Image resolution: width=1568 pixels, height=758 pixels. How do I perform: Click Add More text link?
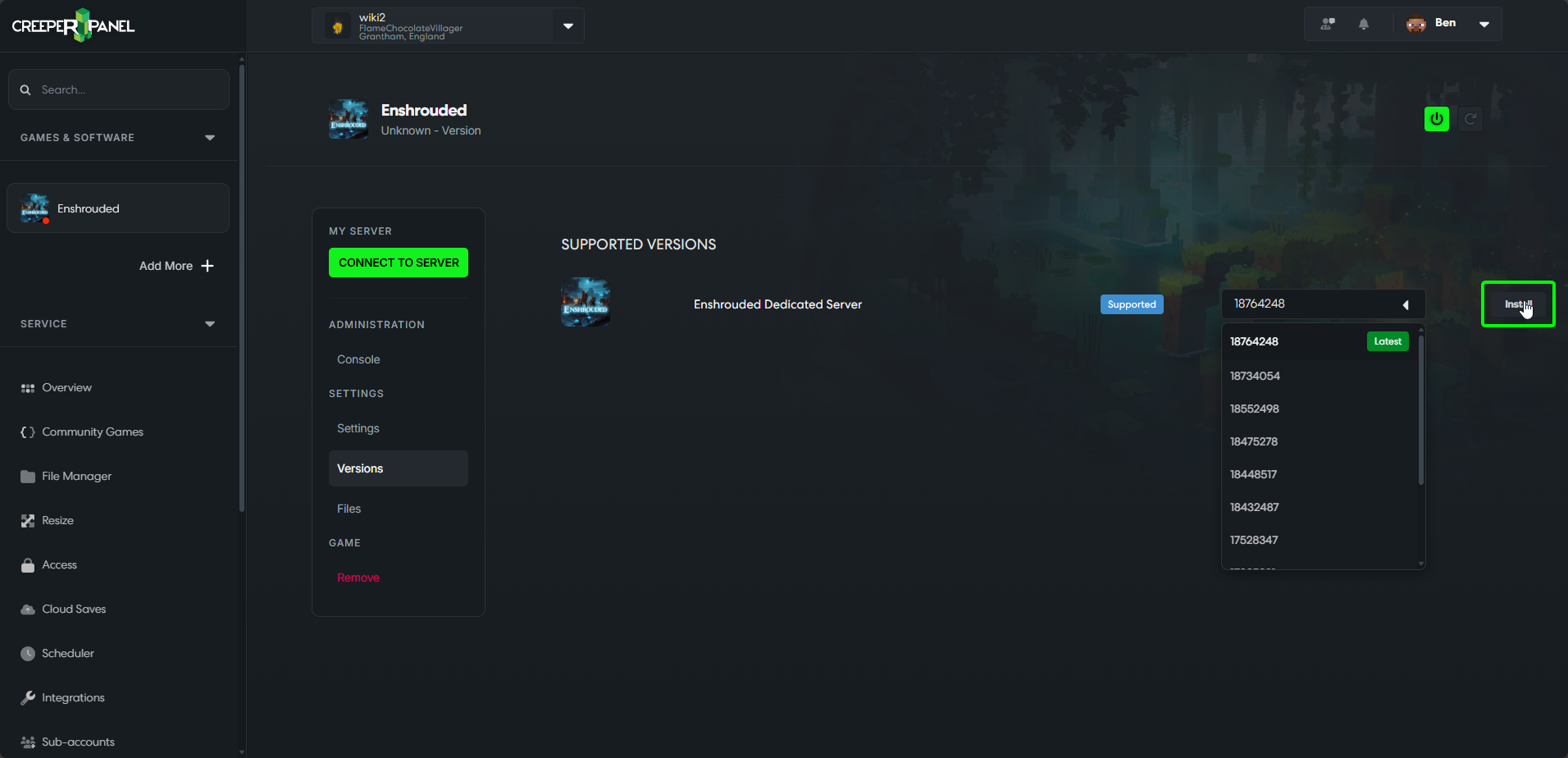166,266
